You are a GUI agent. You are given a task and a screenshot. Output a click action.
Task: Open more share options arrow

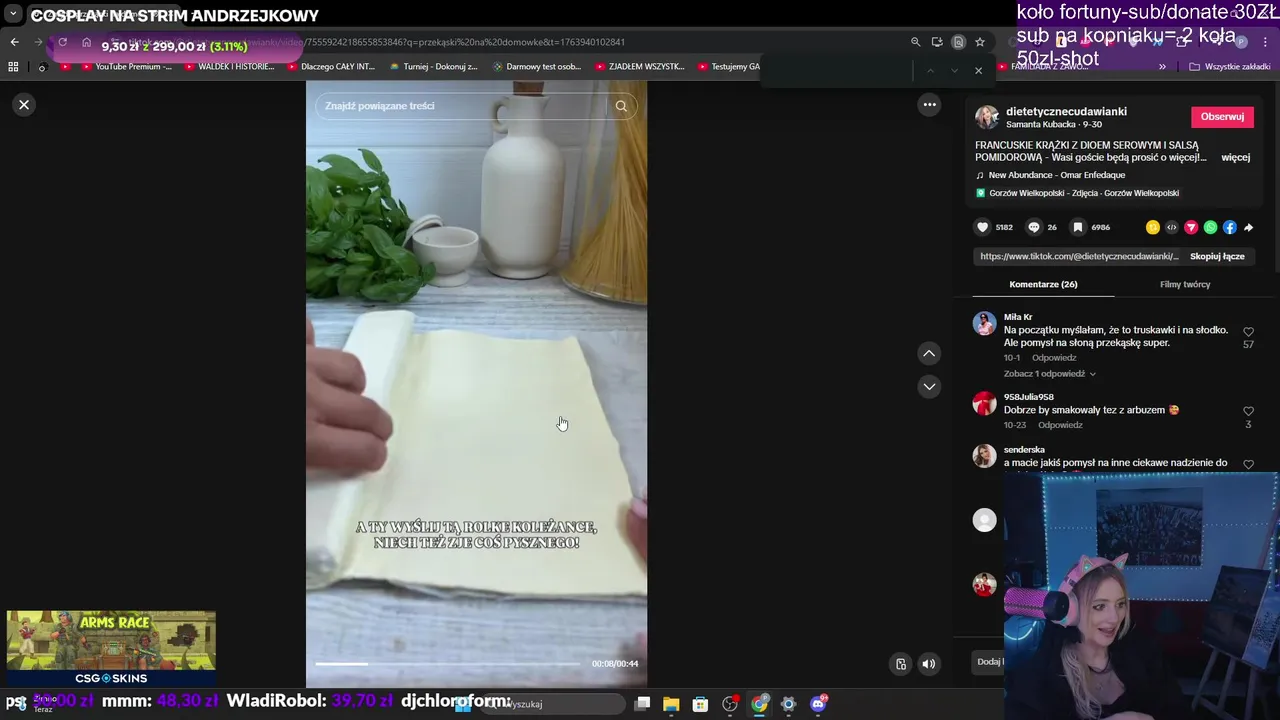click(1248, 227)
